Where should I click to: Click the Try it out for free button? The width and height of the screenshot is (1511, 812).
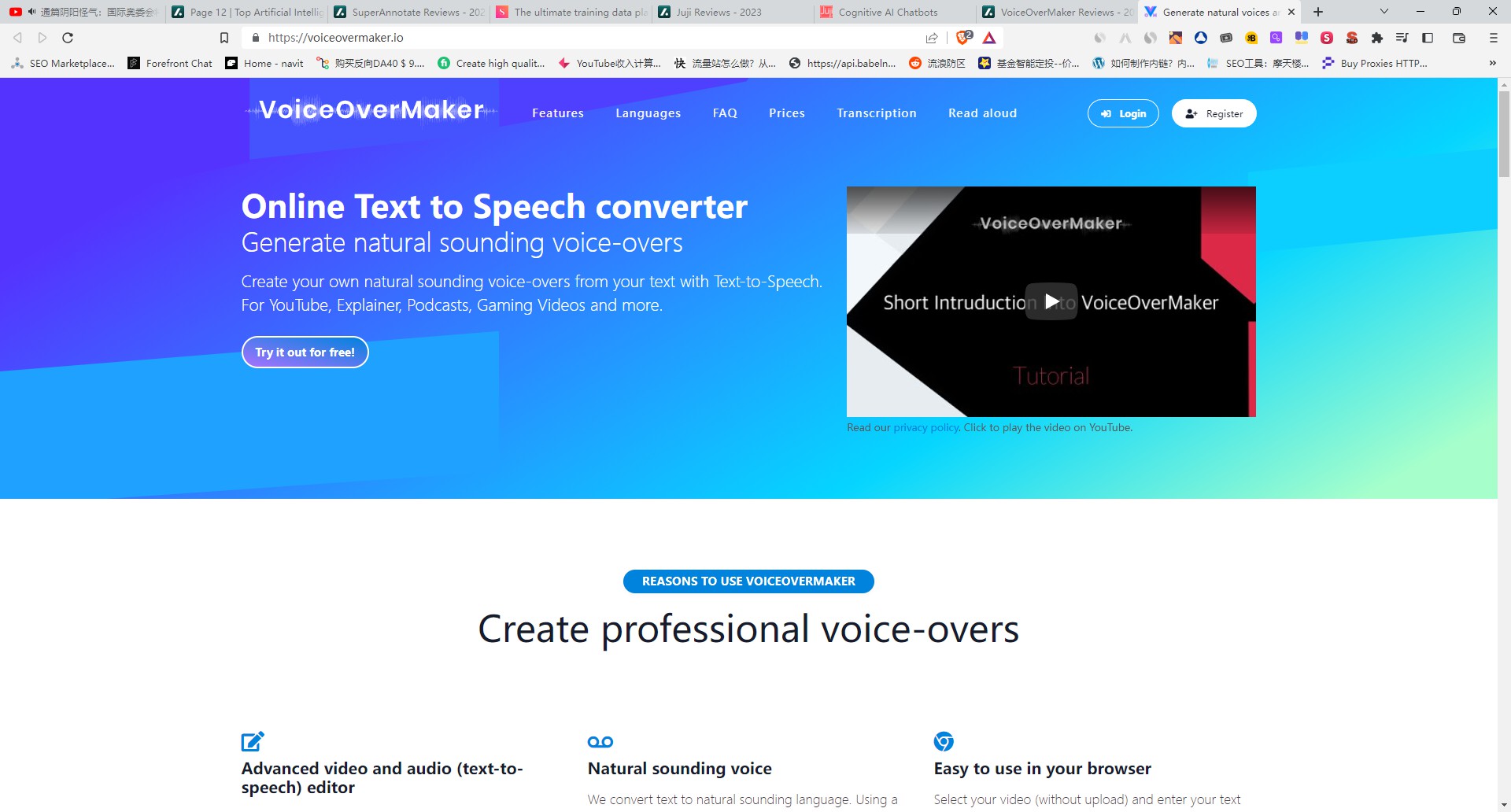pos(305,352)
